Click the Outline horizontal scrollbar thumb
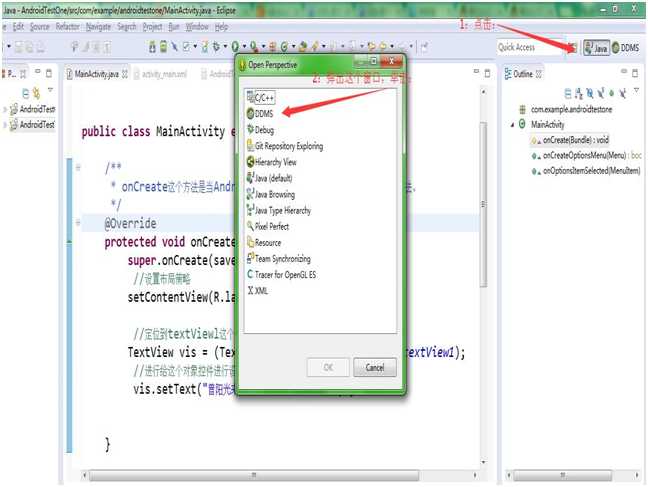 (x=562, y=475)
